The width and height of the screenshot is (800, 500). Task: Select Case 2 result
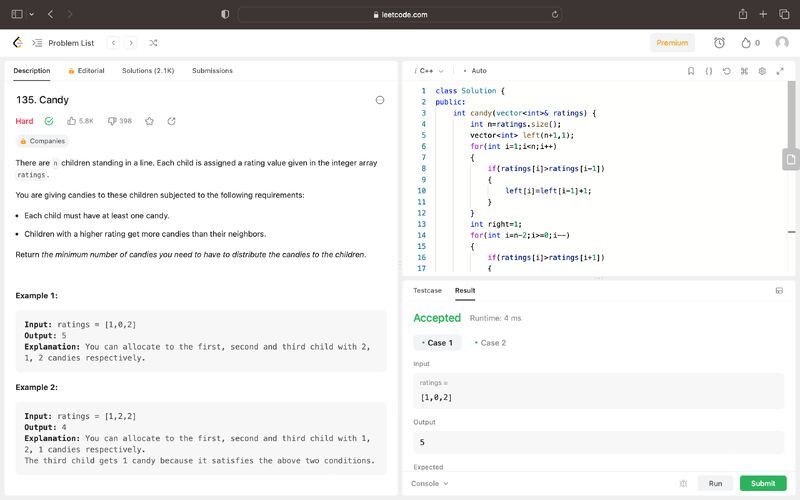tap(490, 343)
